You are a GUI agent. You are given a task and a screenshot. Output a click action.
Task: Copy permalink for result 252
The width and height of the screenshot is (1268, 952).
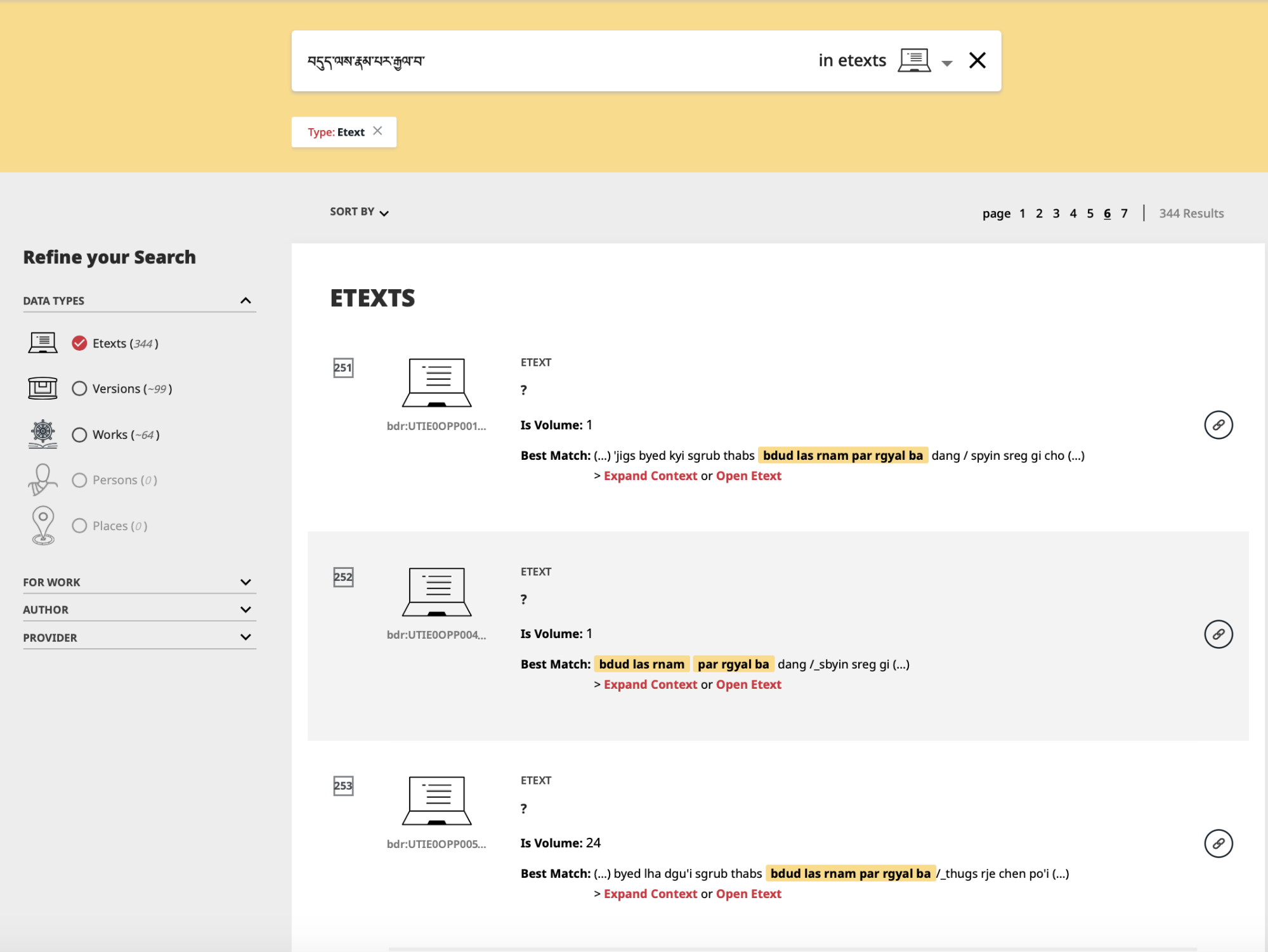[1218, 634]
